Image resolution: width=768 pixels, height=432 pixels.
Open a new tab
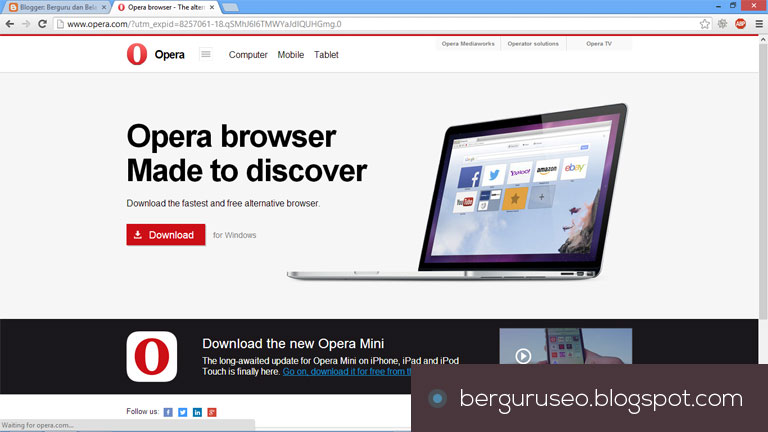230,7
